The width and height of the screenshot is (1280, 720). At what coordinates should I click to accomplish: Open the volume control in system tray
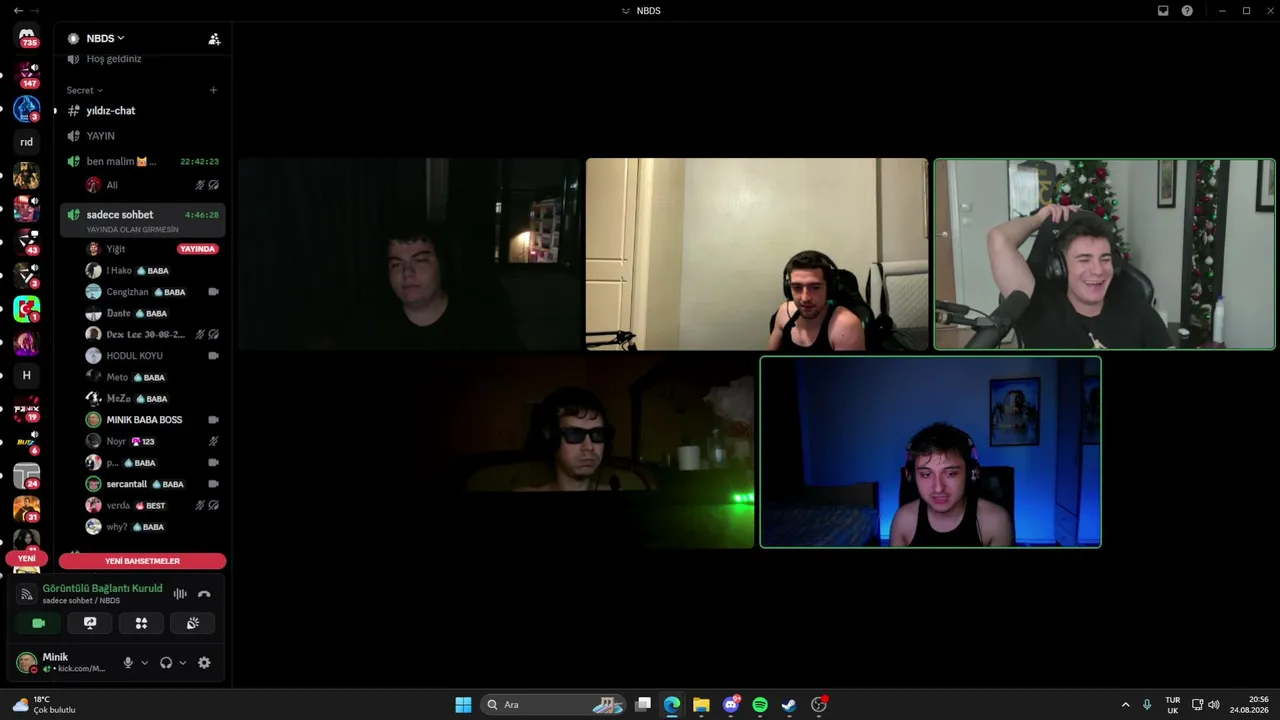(x=1214, y=705)
